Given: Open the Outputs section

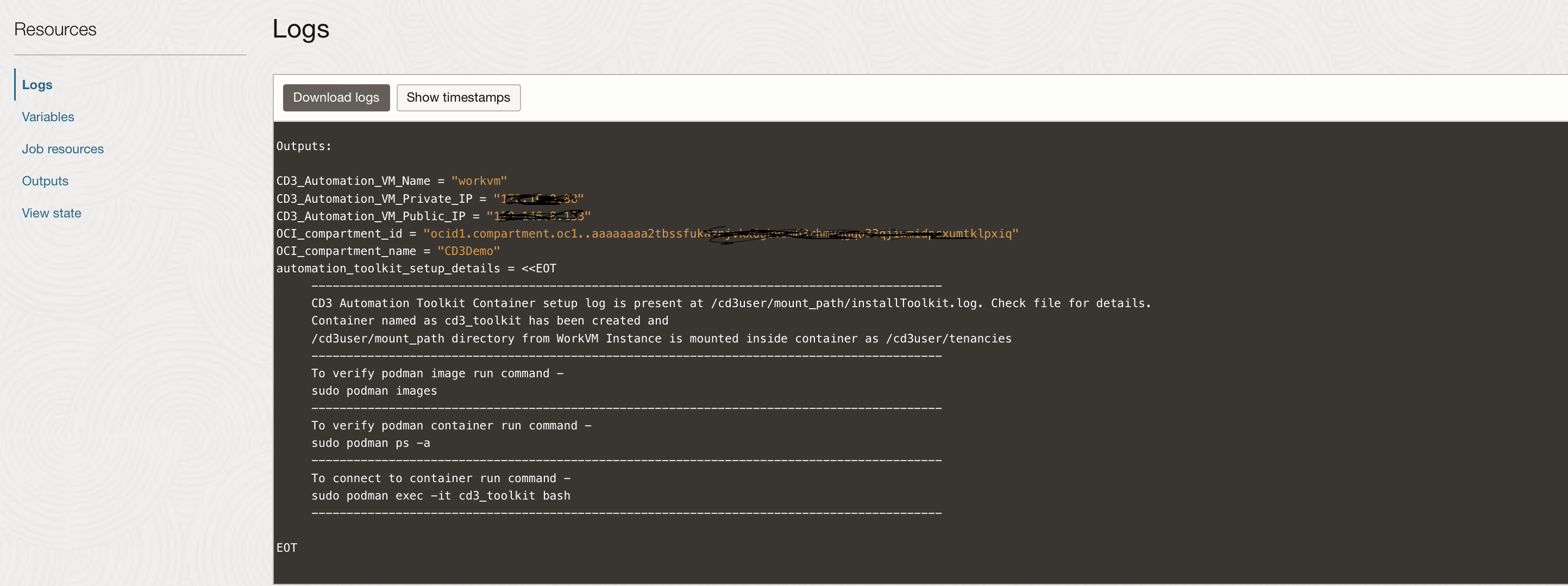Looking at the screenshot, I should click(x=45, y=181).
